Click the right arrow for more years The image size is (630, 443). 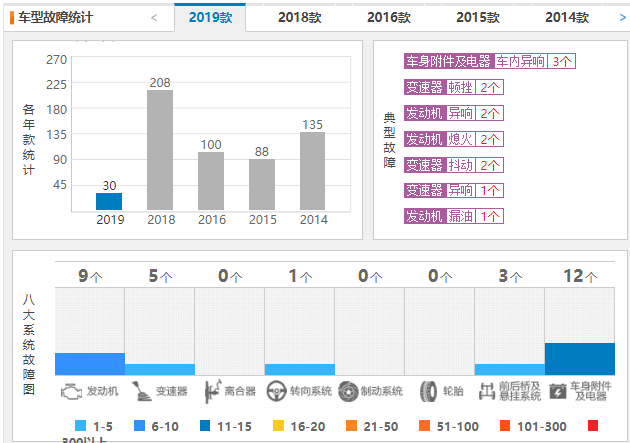point(622,18)
